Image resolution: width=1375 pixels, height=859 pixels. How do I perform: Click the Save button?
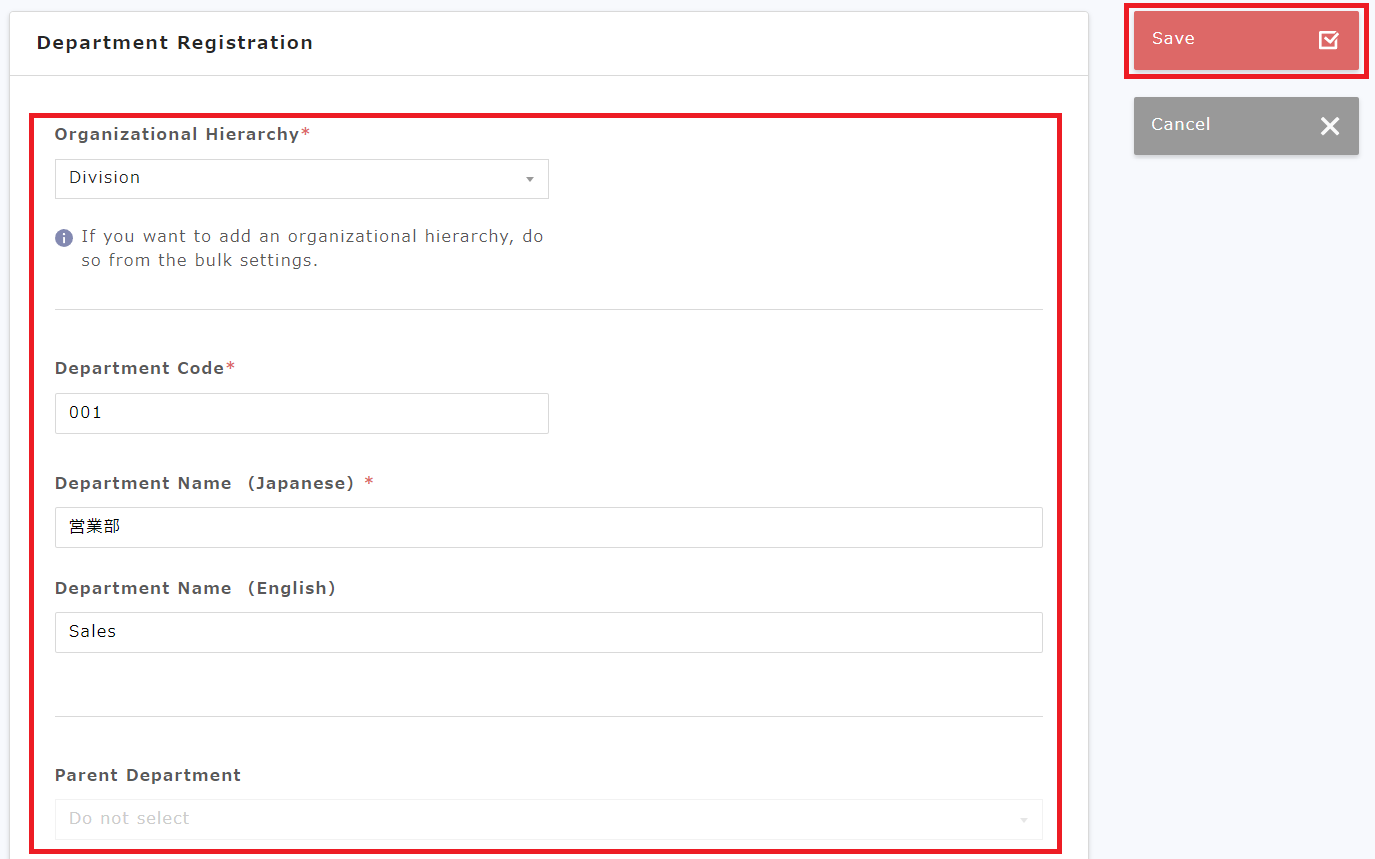[1246, 40]
